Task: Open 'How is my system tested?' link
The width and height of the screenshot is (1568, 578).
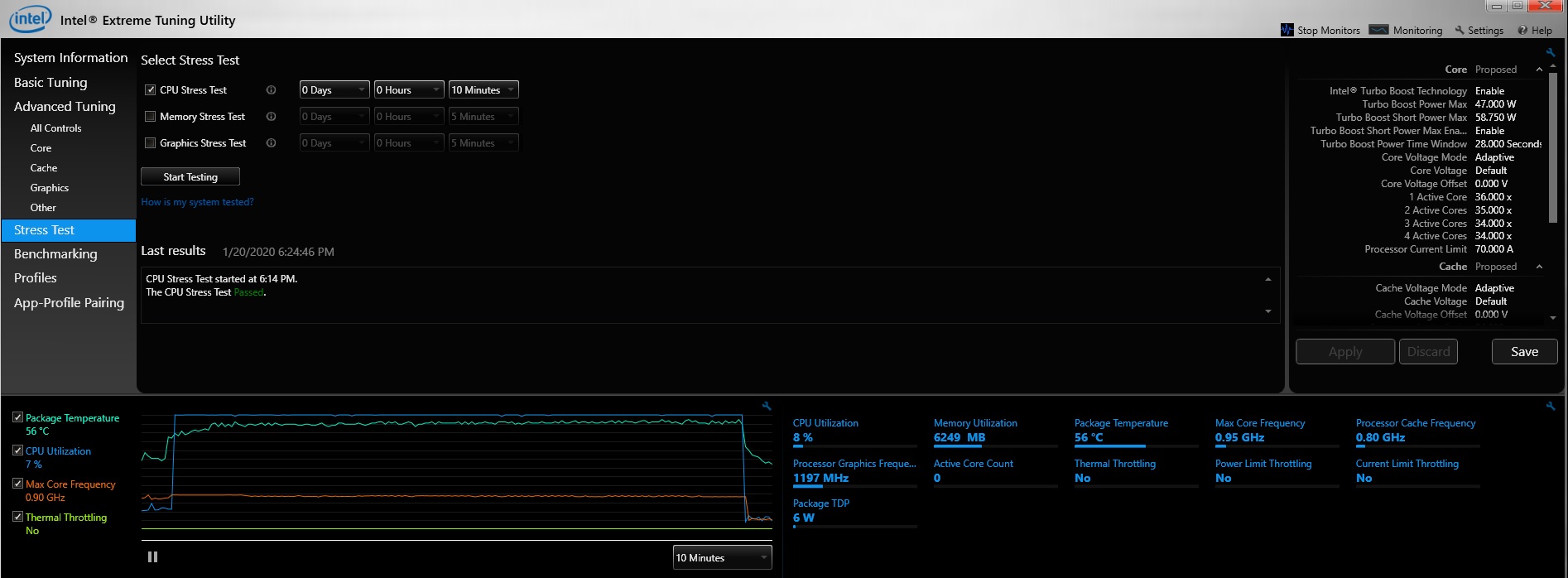Action: [x=197, y=202]
